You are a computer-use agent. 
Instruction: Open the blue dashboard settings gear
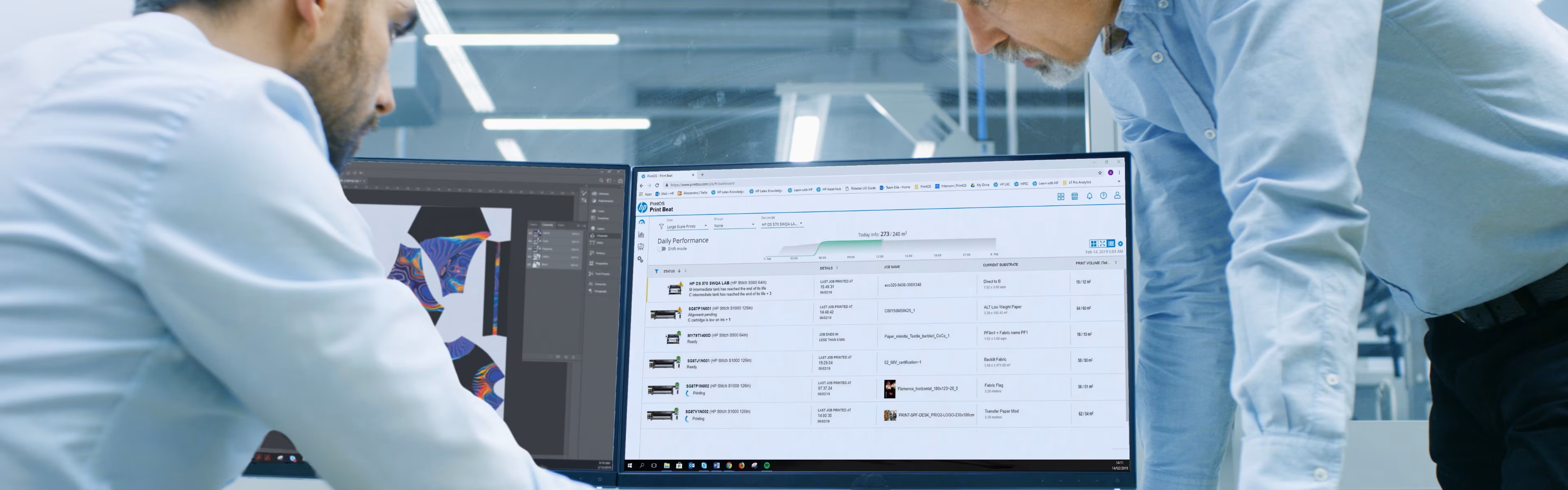pos(1120,243)
